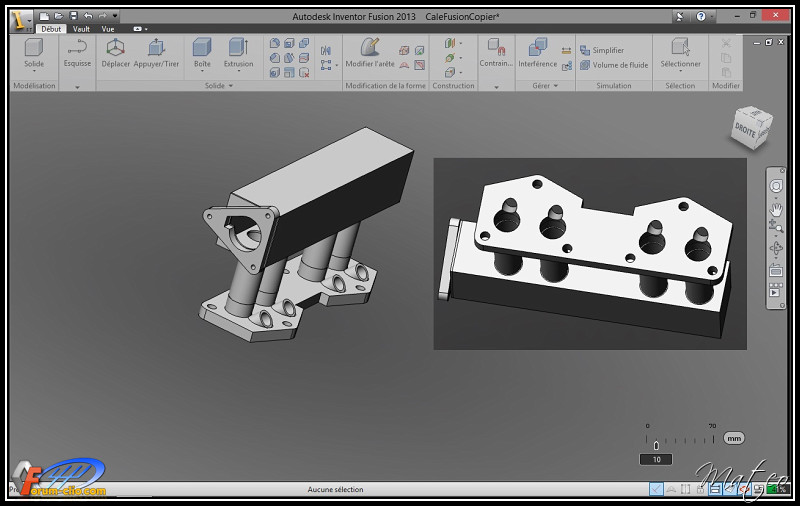The image size is (800, 506).
Task: Toggle the highlighted check icon in status bar
Action: tap(656, 489)
